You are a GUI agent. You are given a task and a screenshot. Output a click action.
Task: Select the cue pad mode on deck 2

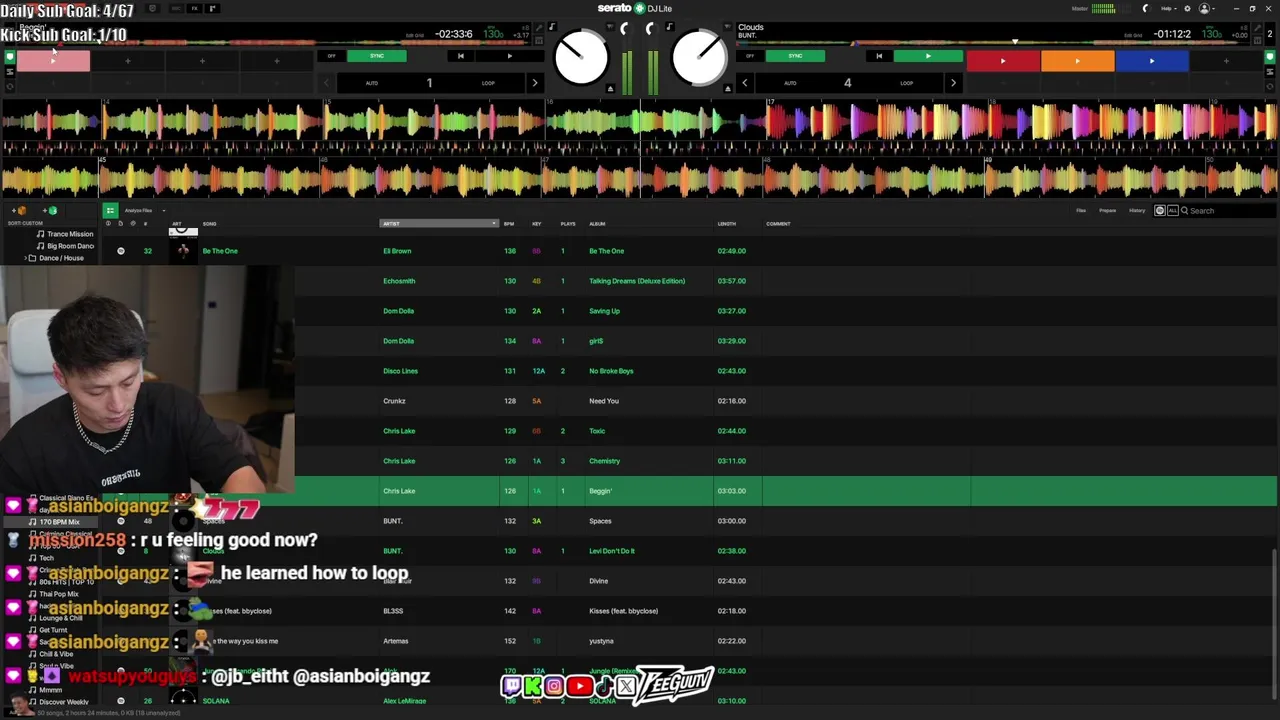pos(1270,57)
